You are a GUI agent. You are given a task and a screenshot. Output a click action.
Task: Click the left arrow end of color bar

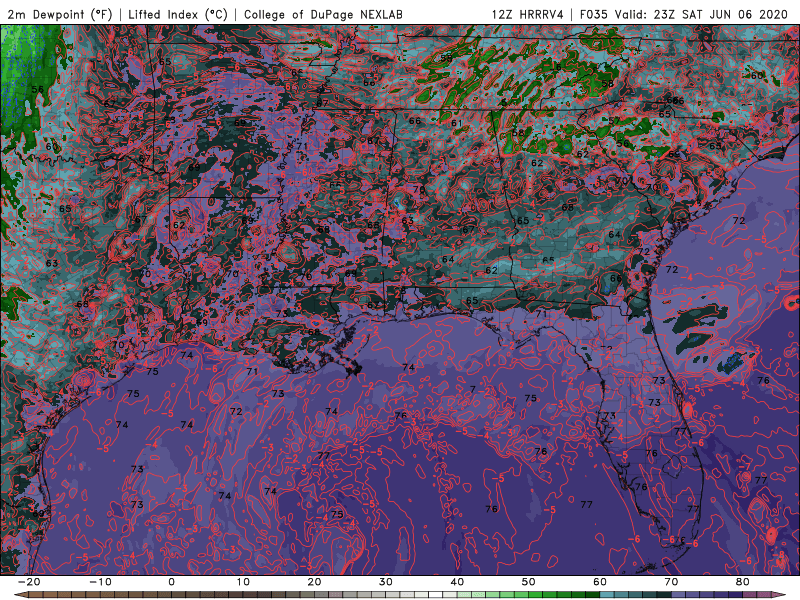tap(21, 594)
